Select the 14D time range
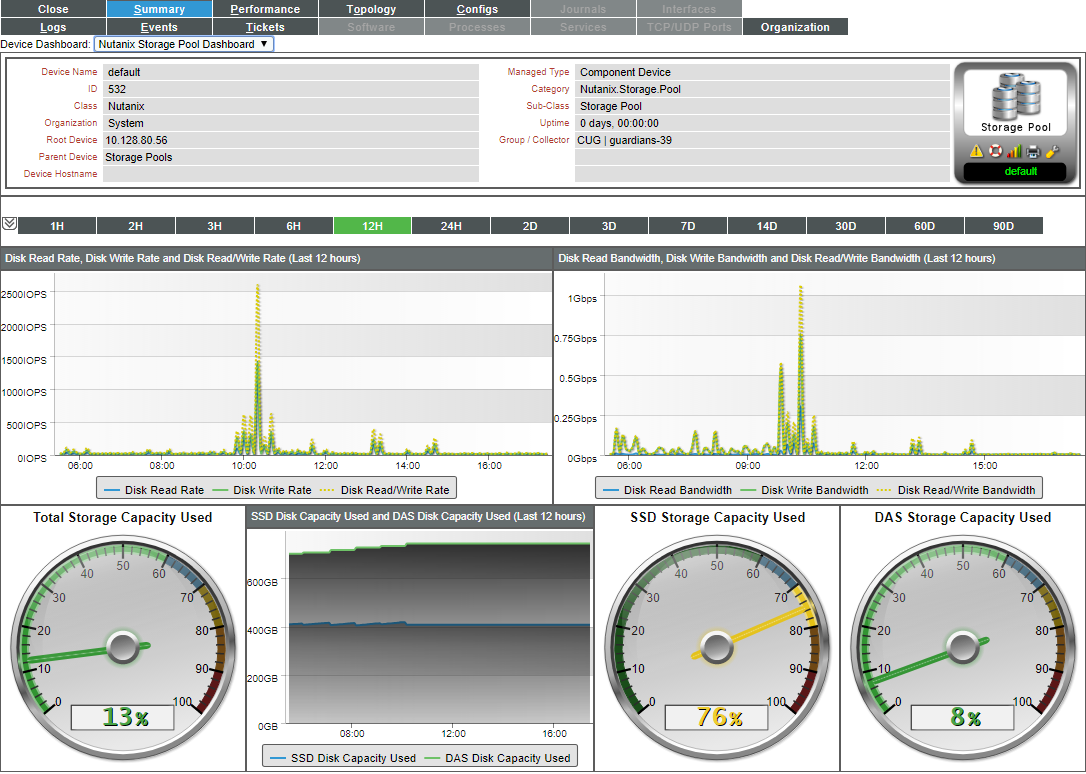Viewport: 1086px width, 774px height. point(767,226)
